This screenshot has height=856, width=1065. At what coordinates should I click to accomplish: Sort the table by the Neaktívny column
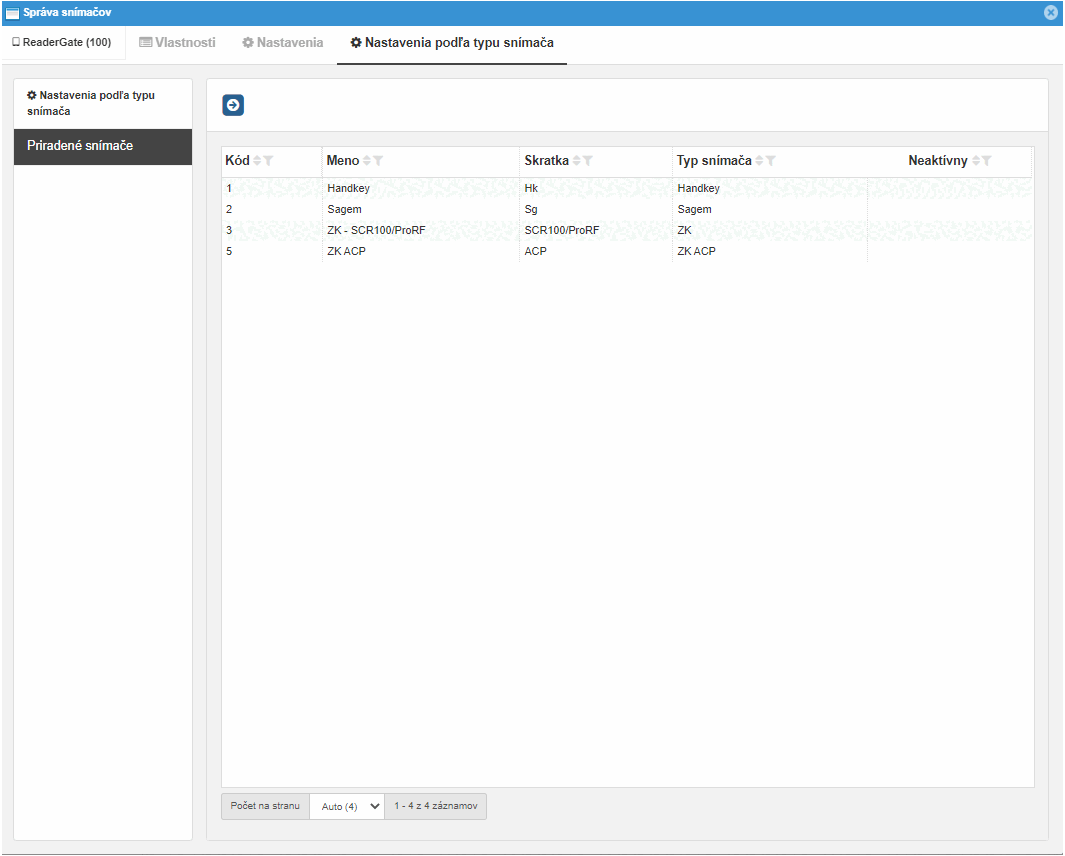pos(976,161)
